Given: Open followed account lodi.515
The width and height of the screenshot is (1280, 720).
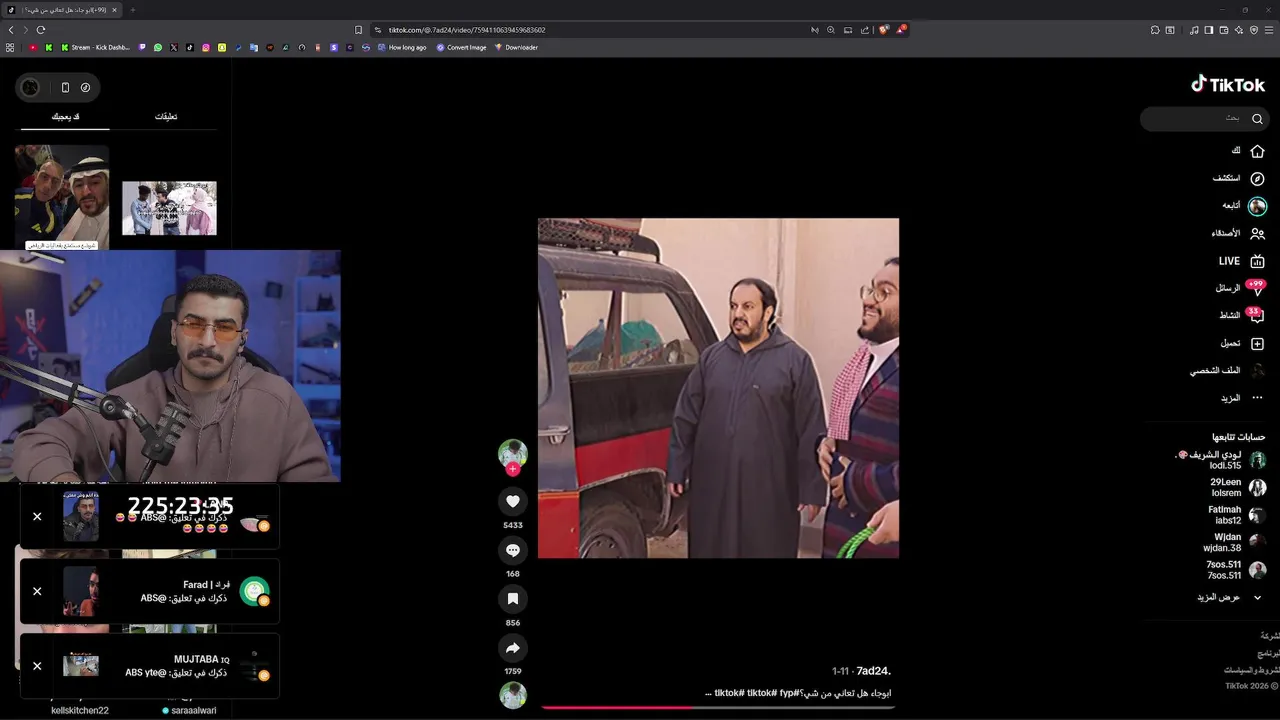Looking at the screenshot, I should point(1221,460).
